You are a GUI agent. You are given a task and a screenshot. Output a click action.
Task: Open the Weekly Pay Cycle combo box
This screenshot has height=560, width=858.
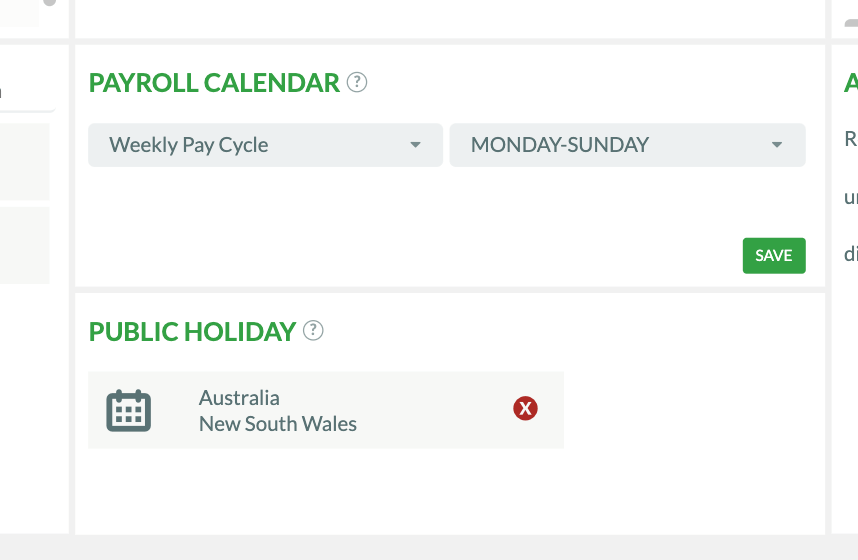265,145
